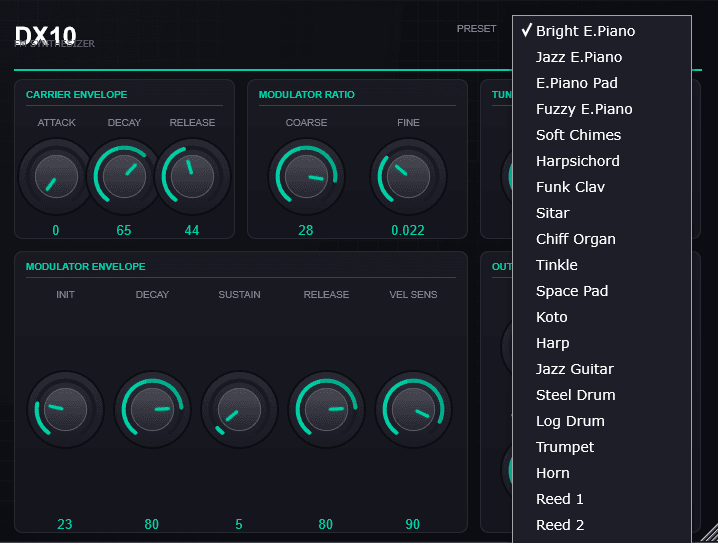Click the Sustain value 5

[x=239, y=524]
